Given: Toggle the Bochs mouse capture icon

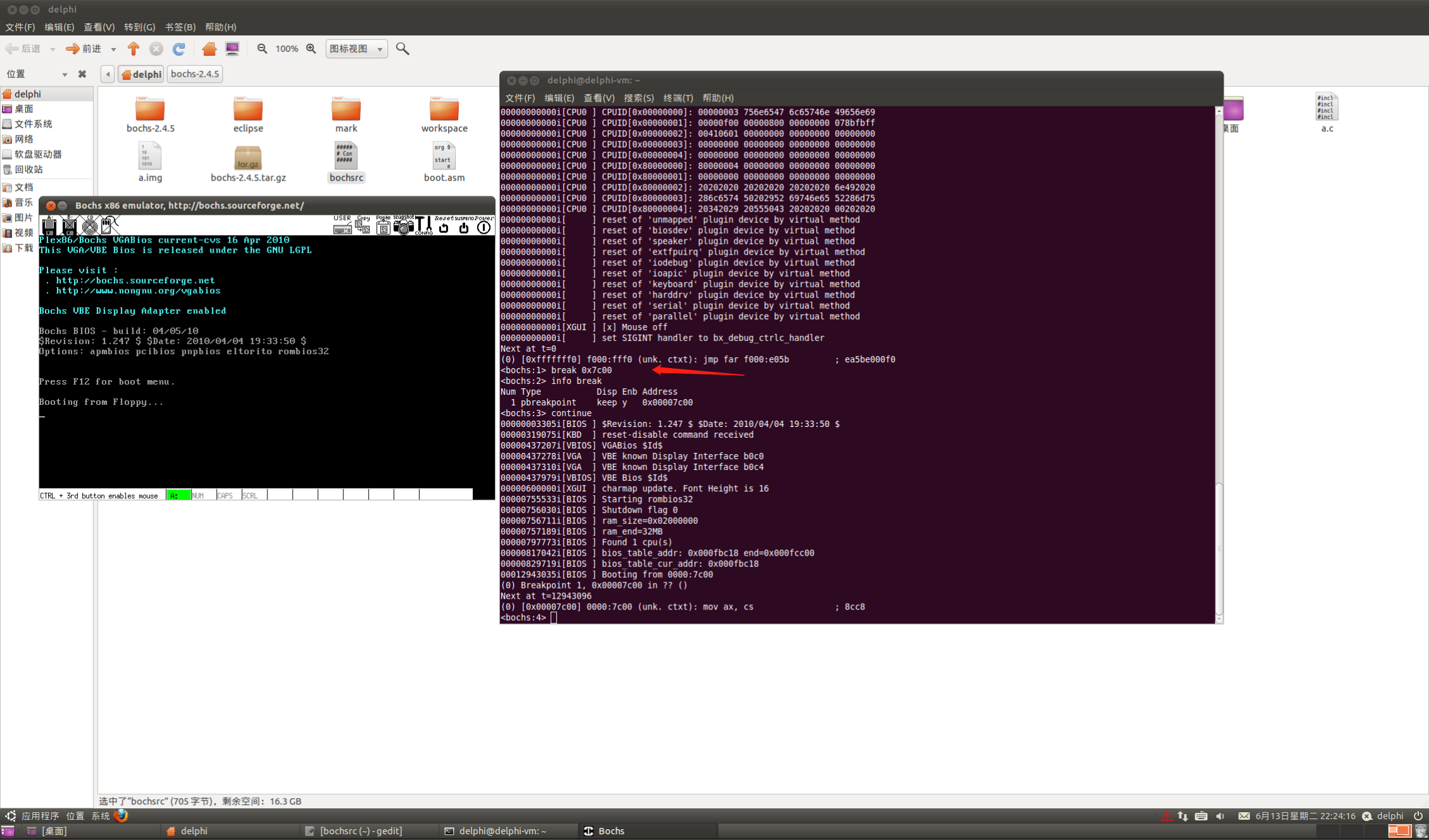Looking at the screenshot, I should click(110, 225).
